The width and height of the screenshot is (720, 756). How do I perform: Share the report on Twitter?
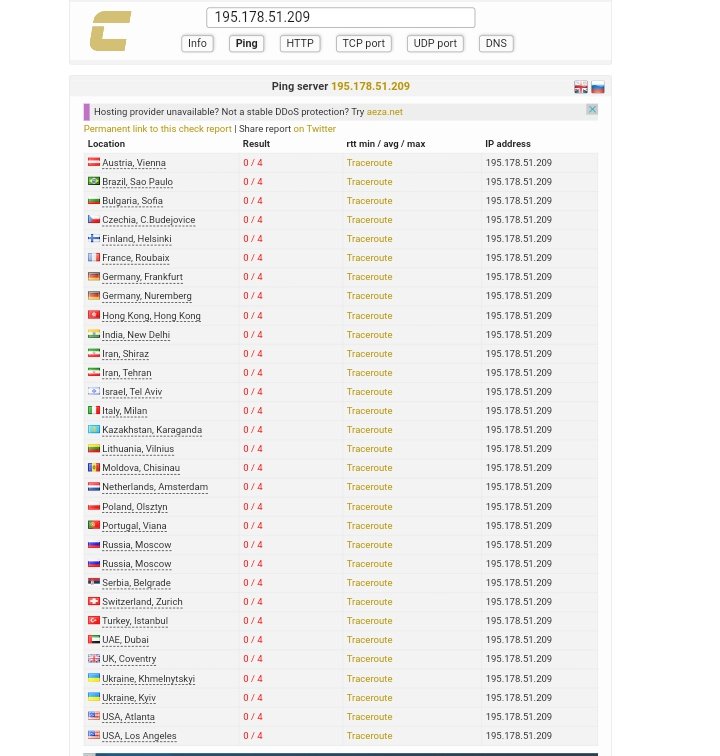314,129
